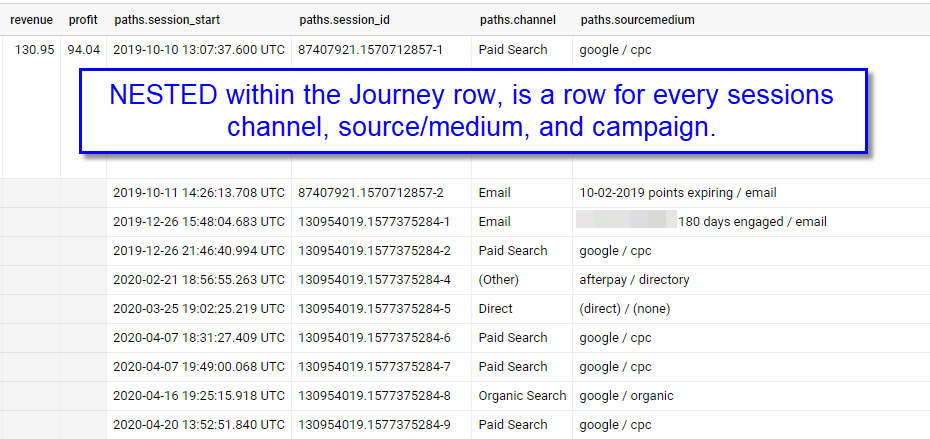Viewport: 930px width, 439px height.
Task: Click the afterpay / directory cell
Action: [634, 279]
